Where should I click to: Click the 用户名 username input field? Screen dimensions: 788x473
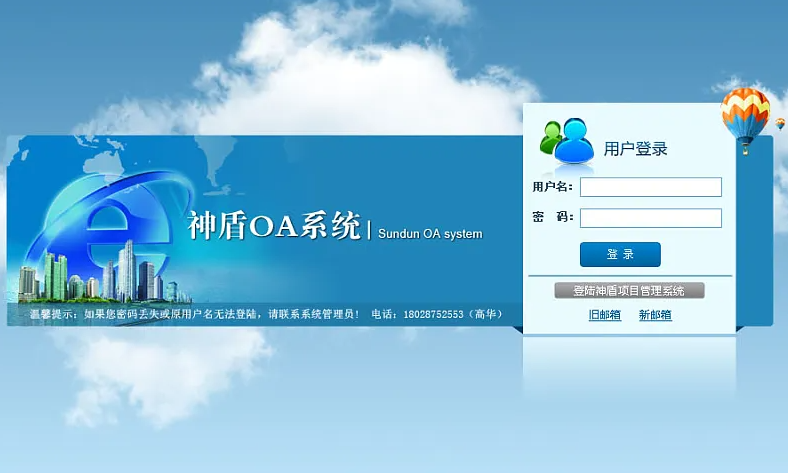[x=651, y=187]
